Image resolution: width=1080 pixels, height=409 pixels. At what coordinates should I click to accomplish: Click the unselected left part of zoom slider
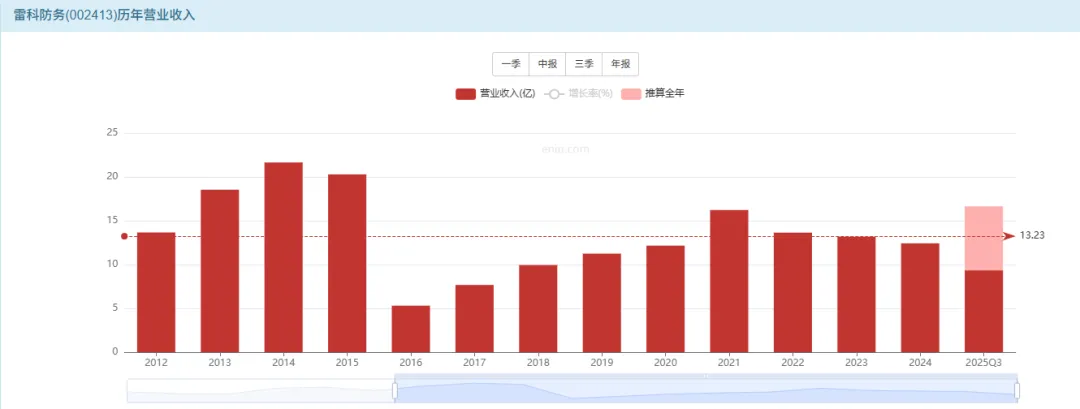coord(260,391)
